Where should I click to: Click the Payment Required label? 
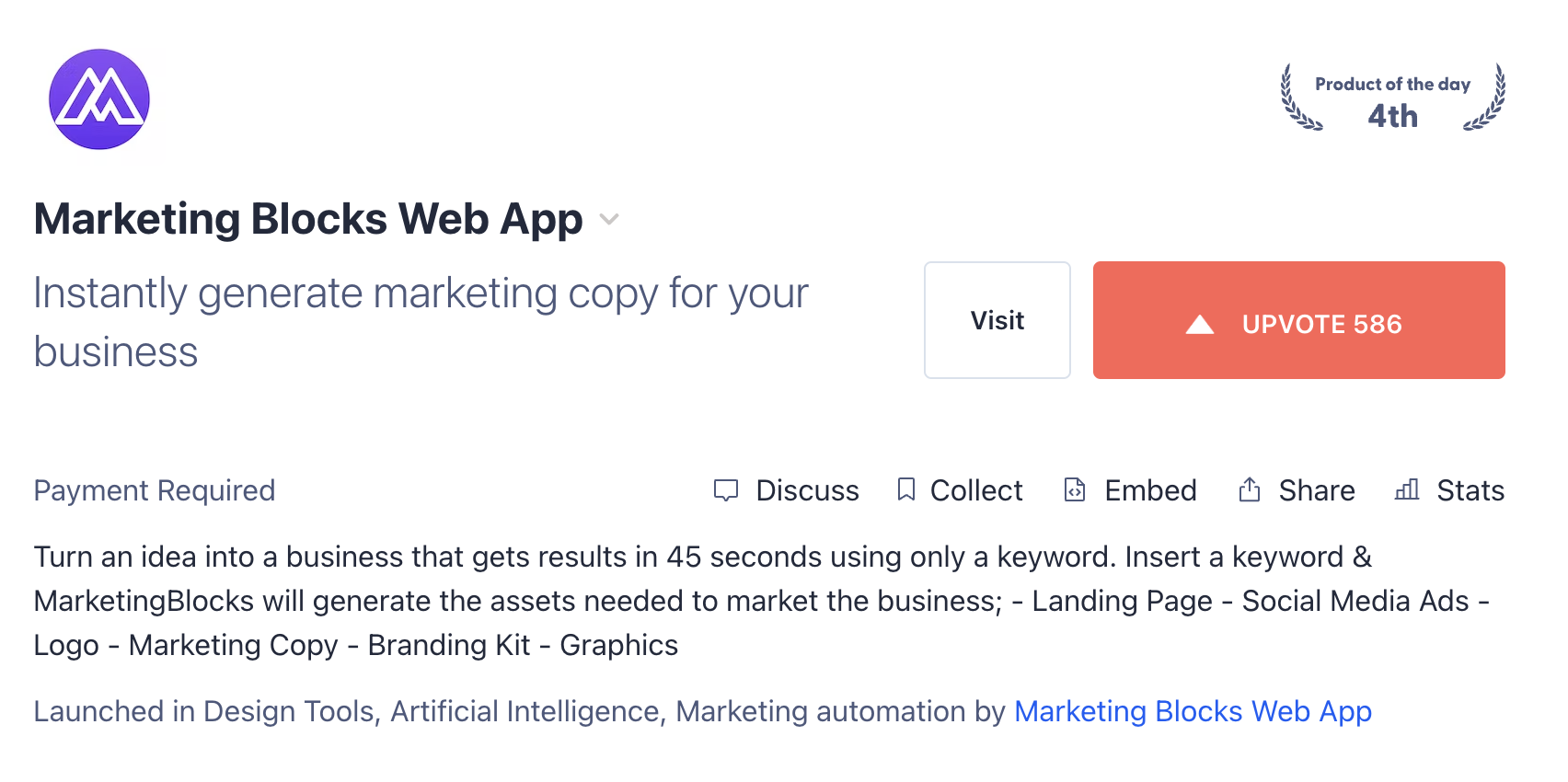point(155,490)
